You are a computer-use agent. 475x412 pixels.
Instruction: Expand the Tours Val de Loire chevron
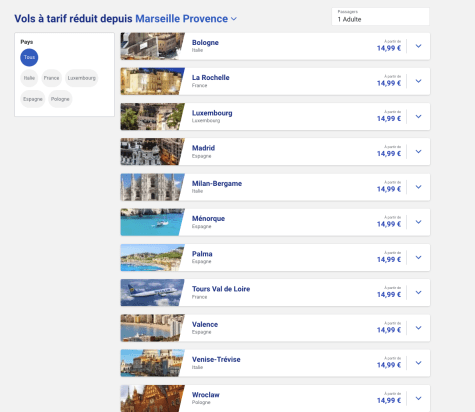click(419, 293)
